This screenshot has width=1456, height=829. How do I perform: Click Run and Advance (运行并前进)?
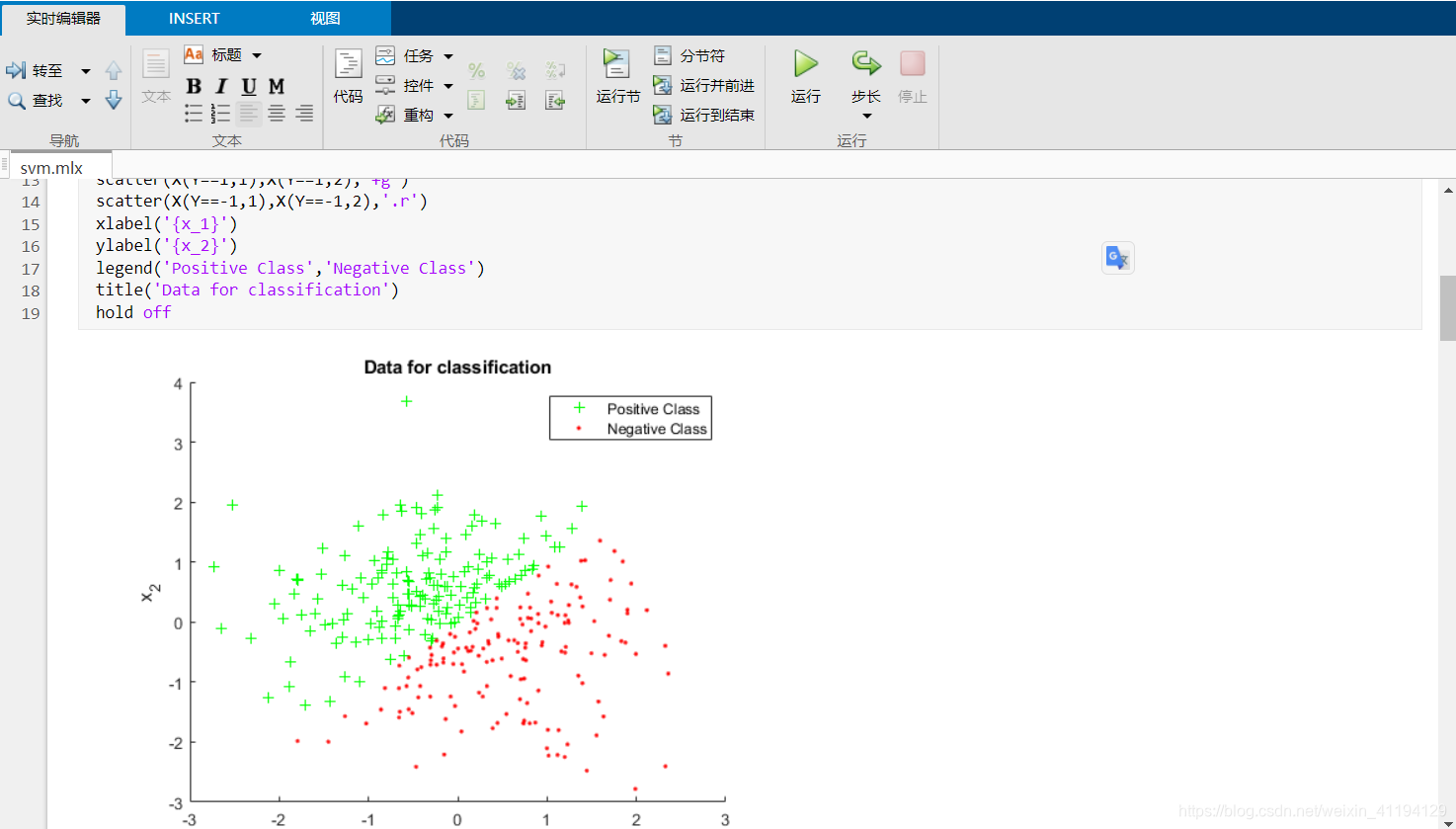(x=704, y=85)
